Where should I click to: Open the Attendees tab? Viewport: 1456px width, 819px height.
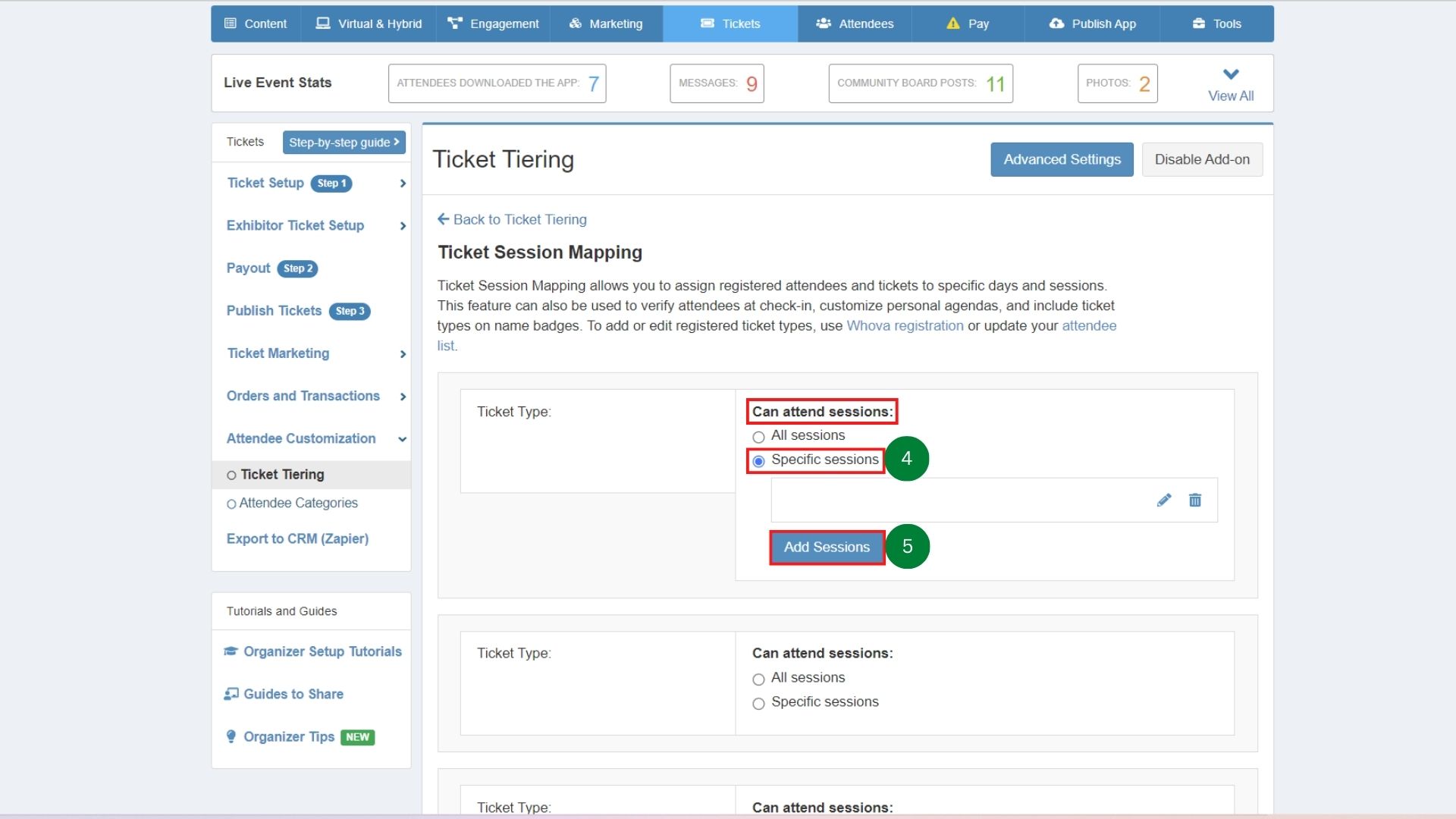855,24
